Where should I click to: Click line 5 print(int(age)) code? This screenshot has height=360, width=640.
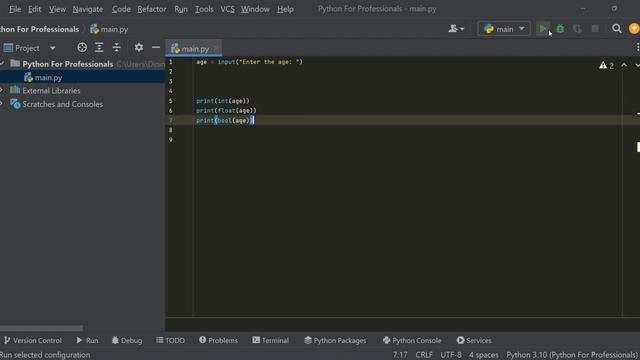tap(222, 101)
